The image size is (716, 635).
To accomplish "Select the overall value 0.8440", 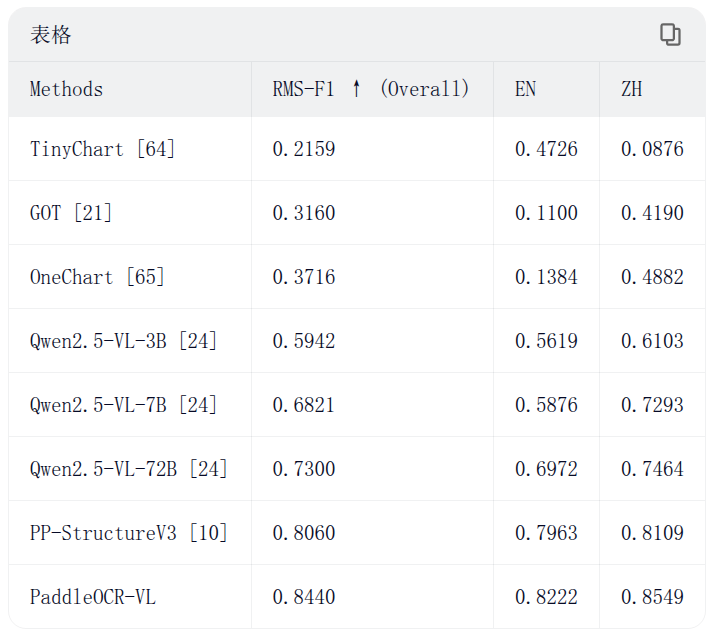I will click(304, 597).
